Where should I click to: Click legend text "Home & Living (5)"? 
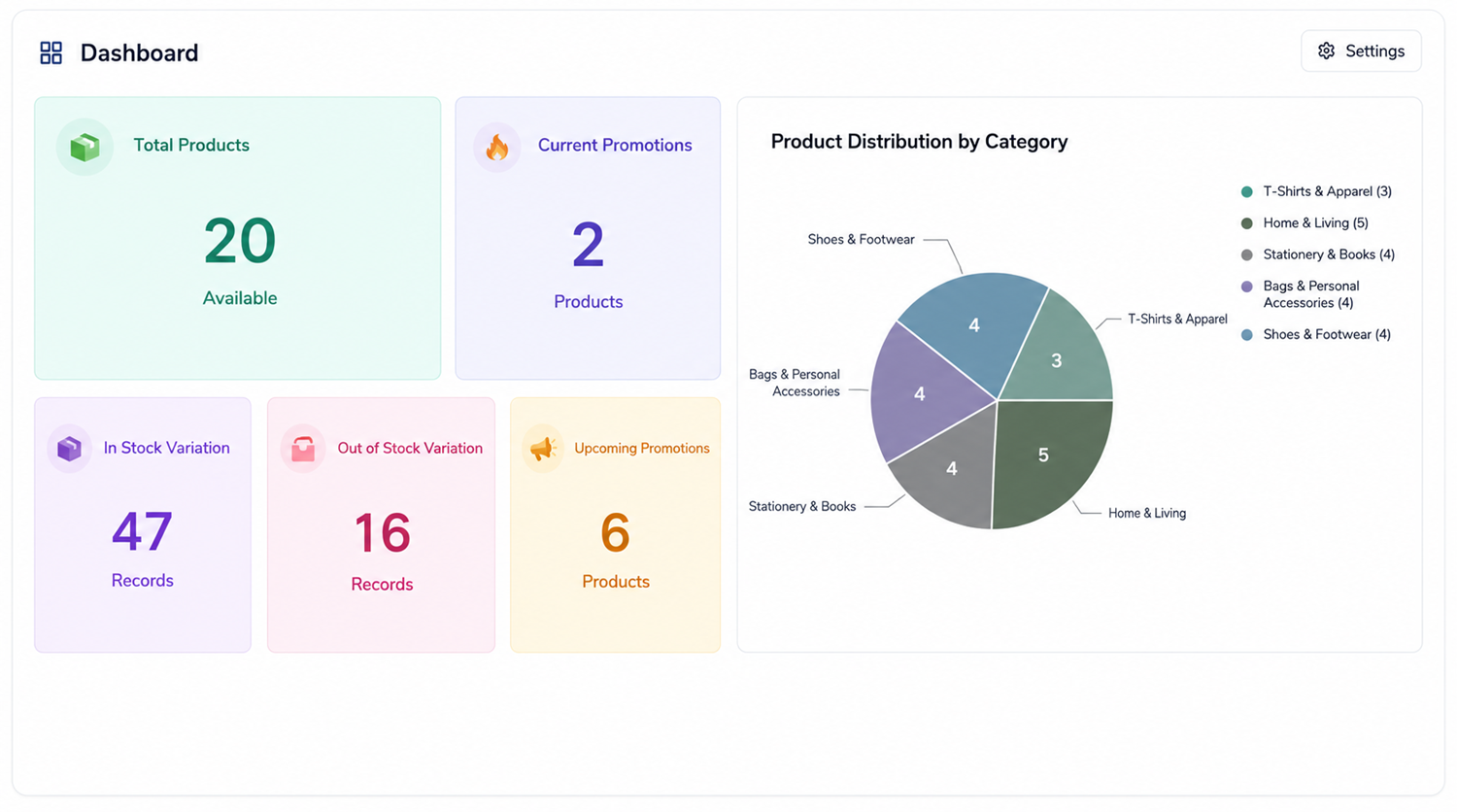coord(1315,223)
